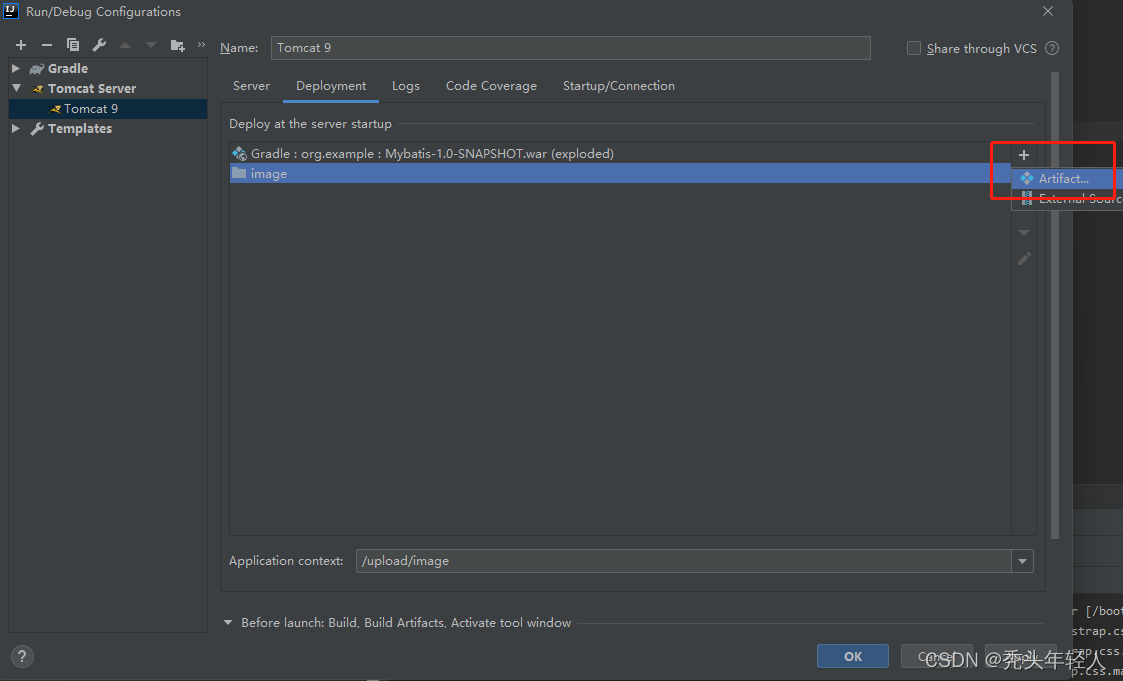Click the Name field containing Tomcat 9
Viewport: 1123px width, 681px height.
point(571,48)
